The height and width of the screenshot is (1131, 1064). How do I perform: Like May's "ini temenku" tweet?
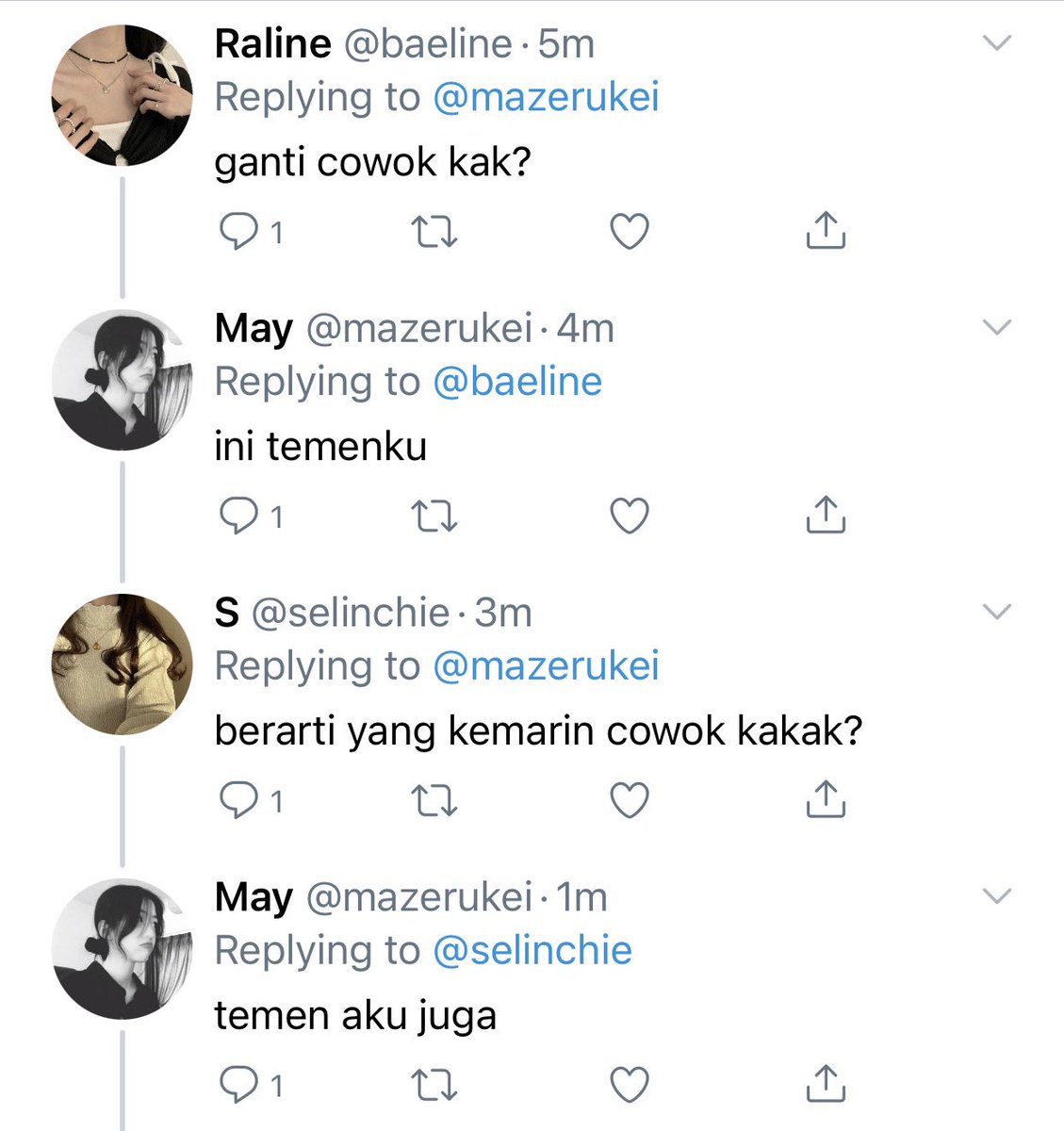point(630,516)
